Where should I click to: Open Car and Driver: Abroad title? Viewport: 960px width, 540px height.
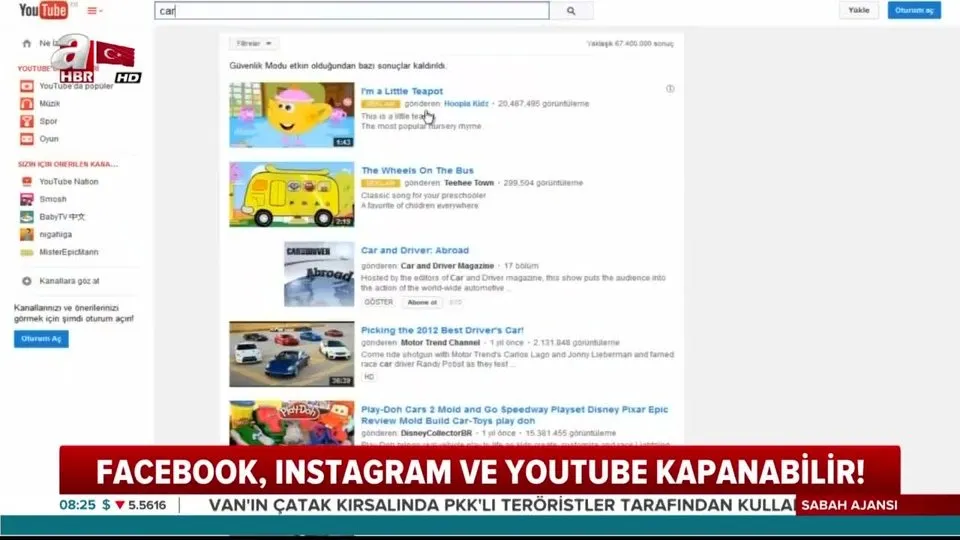point(414,250)
